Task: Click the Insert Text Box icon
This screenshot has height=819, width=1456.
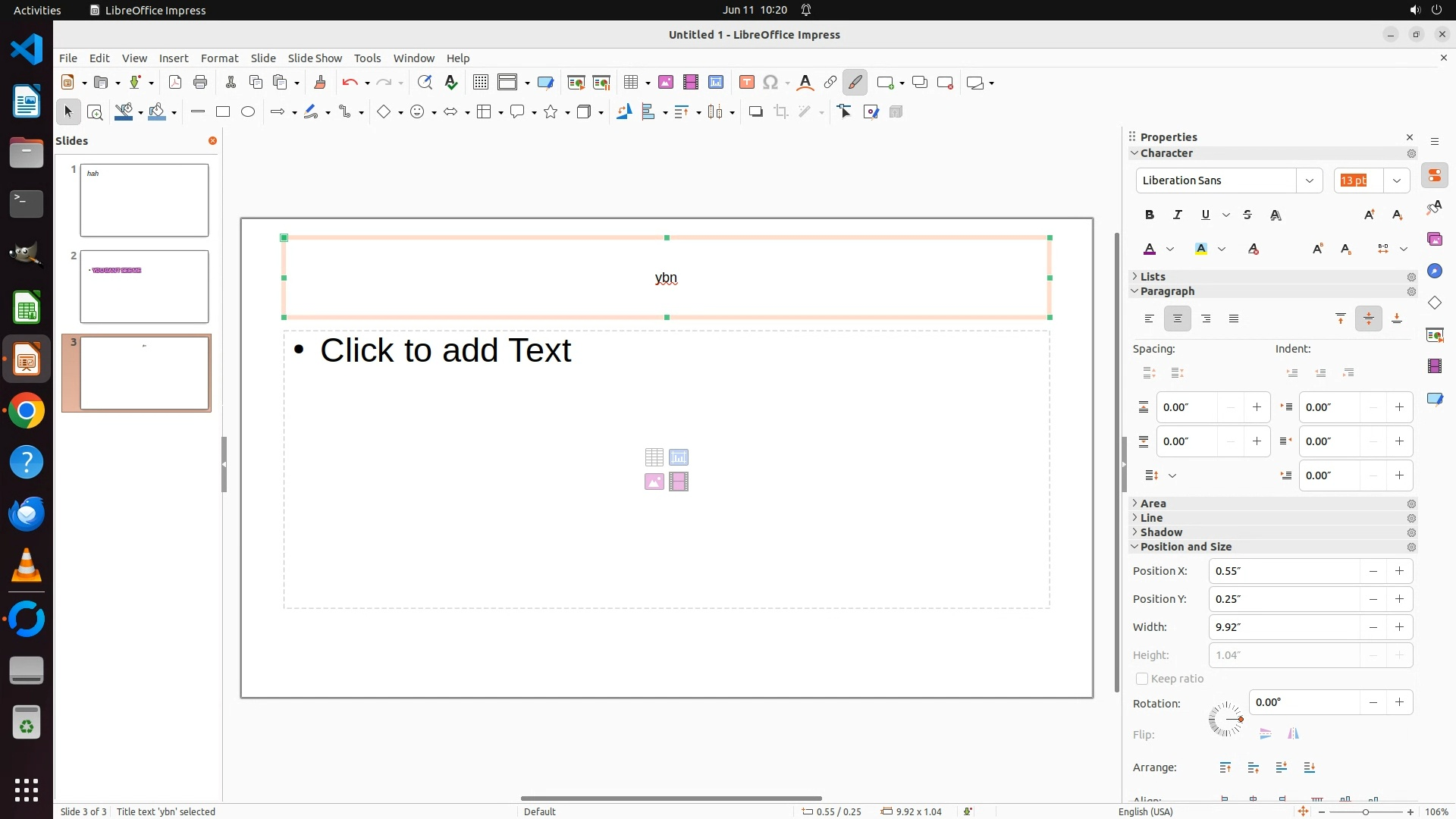Action: pyautogui.click(x=747, y=83)
